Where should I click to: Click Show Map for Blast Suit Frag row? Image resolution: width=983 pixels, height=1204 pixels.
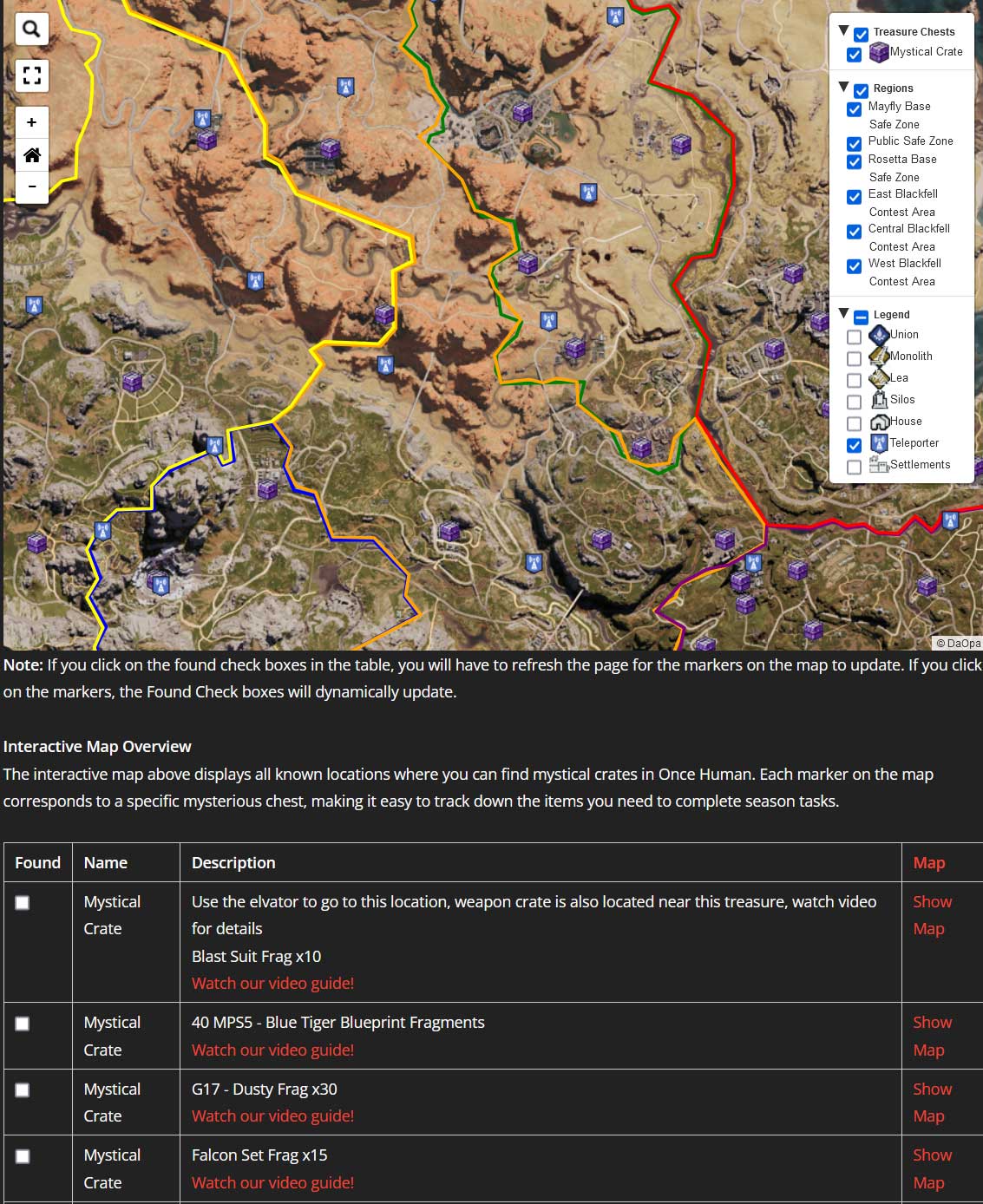pos(932,915)
